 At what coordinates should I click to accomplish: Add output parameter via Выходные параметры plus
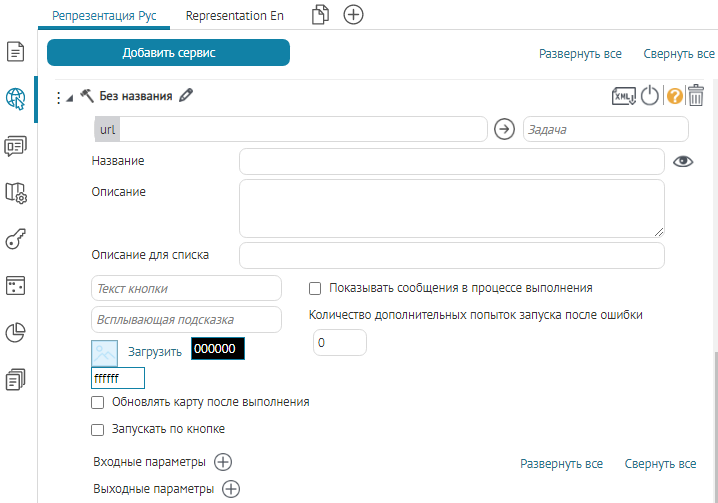click(x=231, y=489)
